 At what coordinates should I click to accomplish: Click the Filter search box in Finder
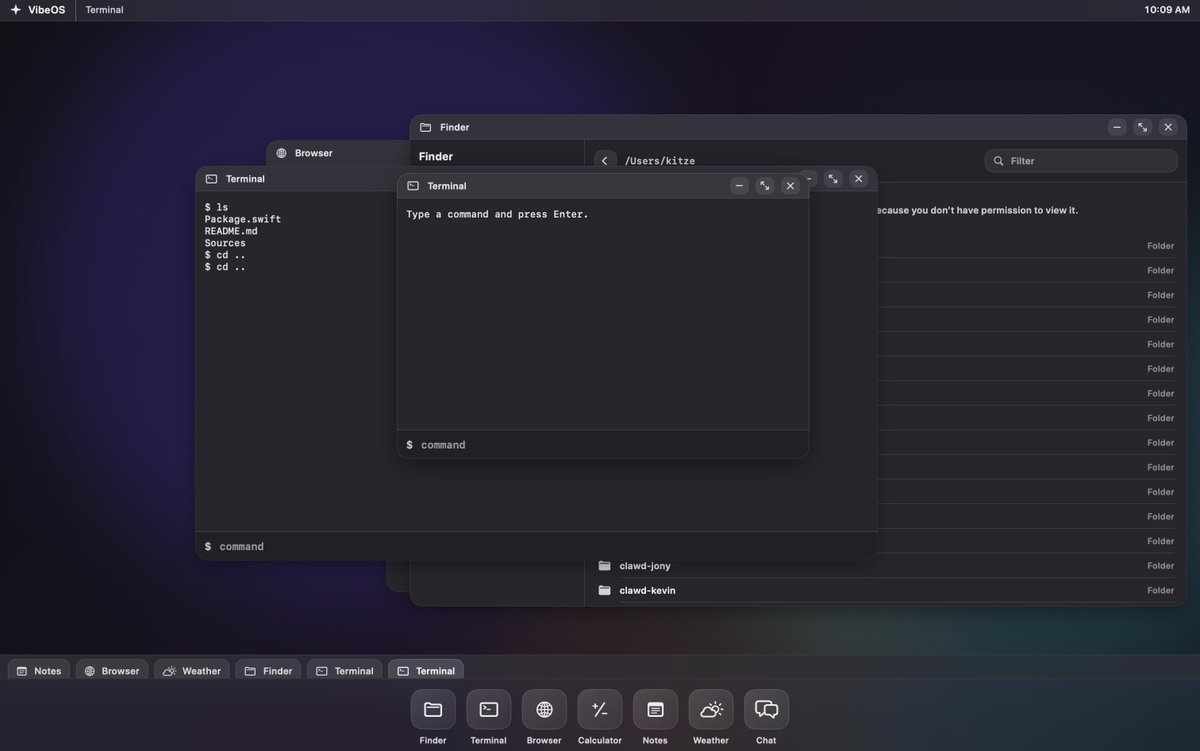click(x=1080, y=160)
